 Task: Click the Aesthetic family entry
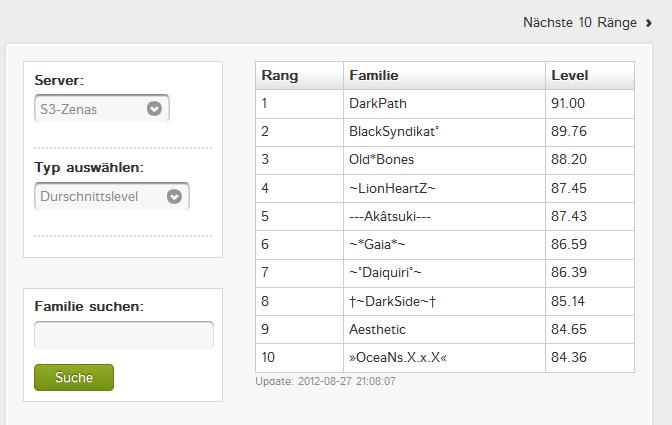click(378, 329)
